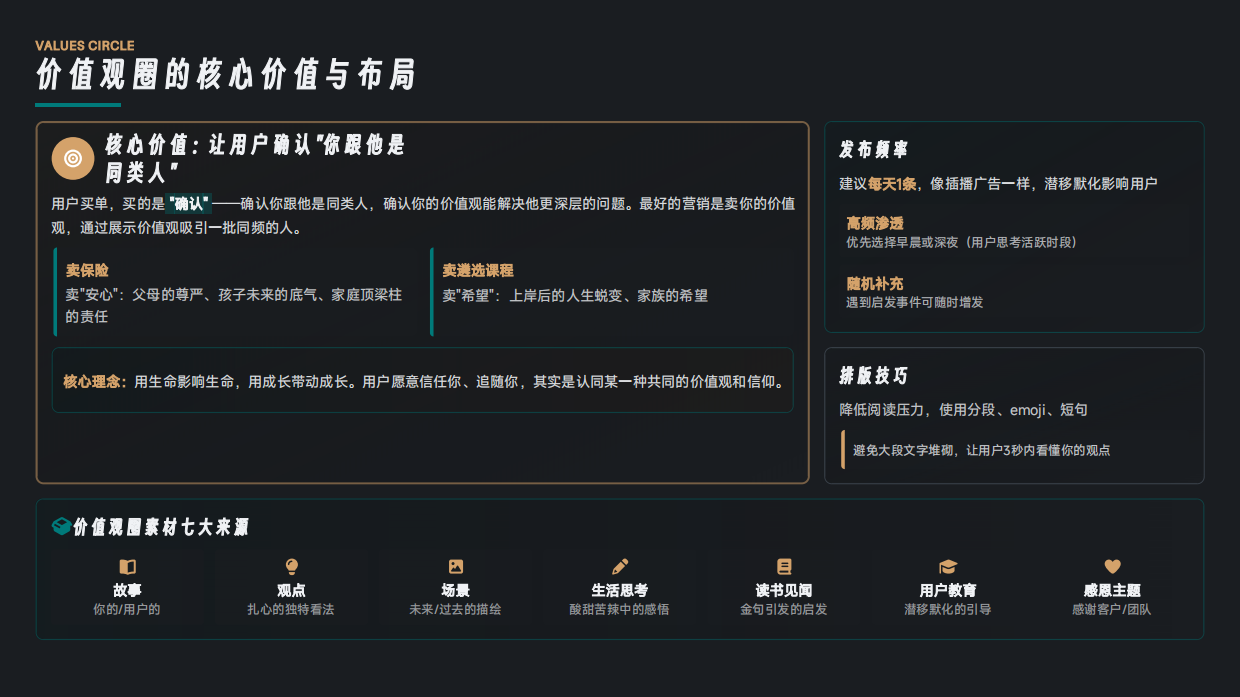Click the orange target icon beside 核心价值
This screenshot has height=697, width=1240.
pos(73,157)
